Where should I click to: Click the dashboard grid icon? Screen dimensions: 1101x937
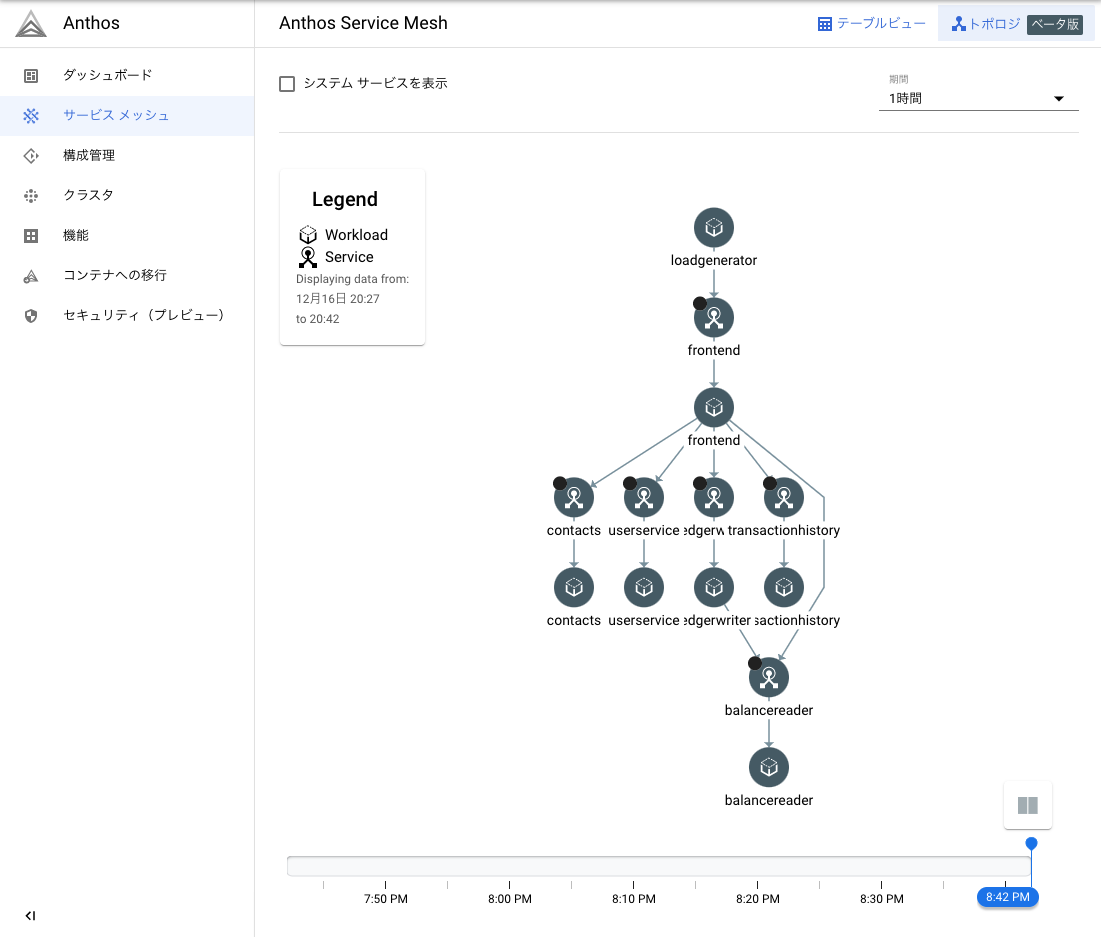pos(31,76)
